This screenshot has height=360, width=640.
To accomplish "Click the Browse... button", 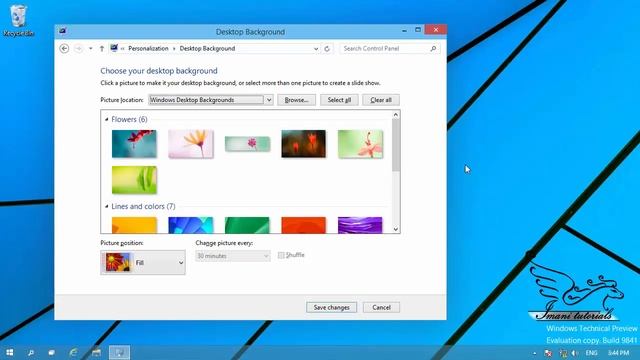I will [296, 100].
